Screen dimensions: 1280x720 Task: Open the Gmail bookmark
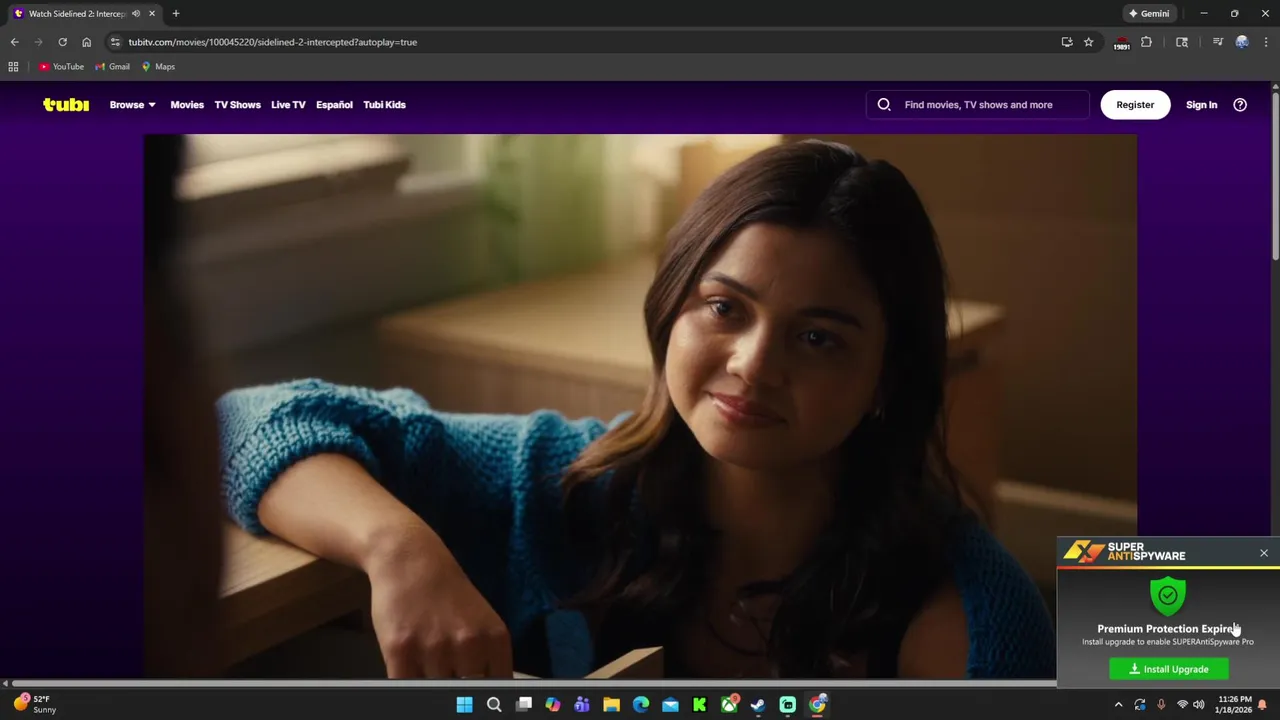tap(112, 67)
